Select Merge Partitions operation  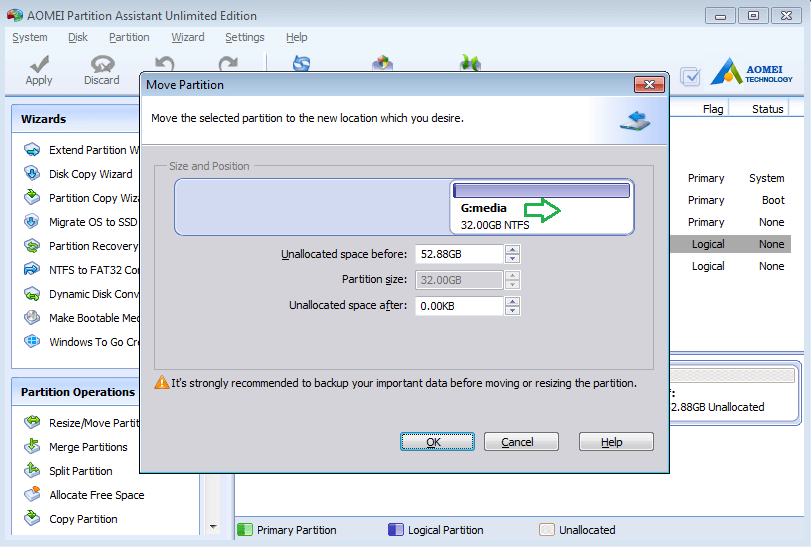[x=76, y=447]
